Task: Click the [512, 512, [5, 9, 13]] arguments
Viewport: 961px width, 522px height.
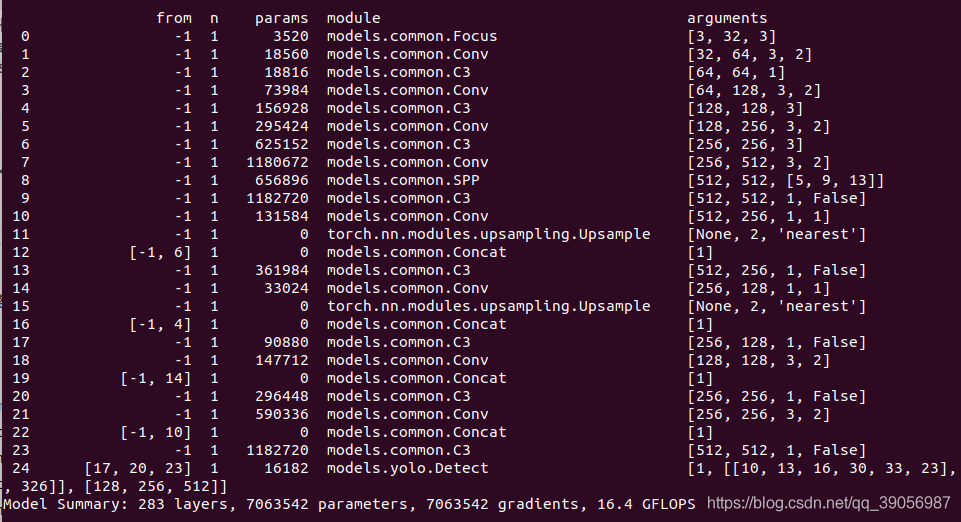Action: coord(785,180)
